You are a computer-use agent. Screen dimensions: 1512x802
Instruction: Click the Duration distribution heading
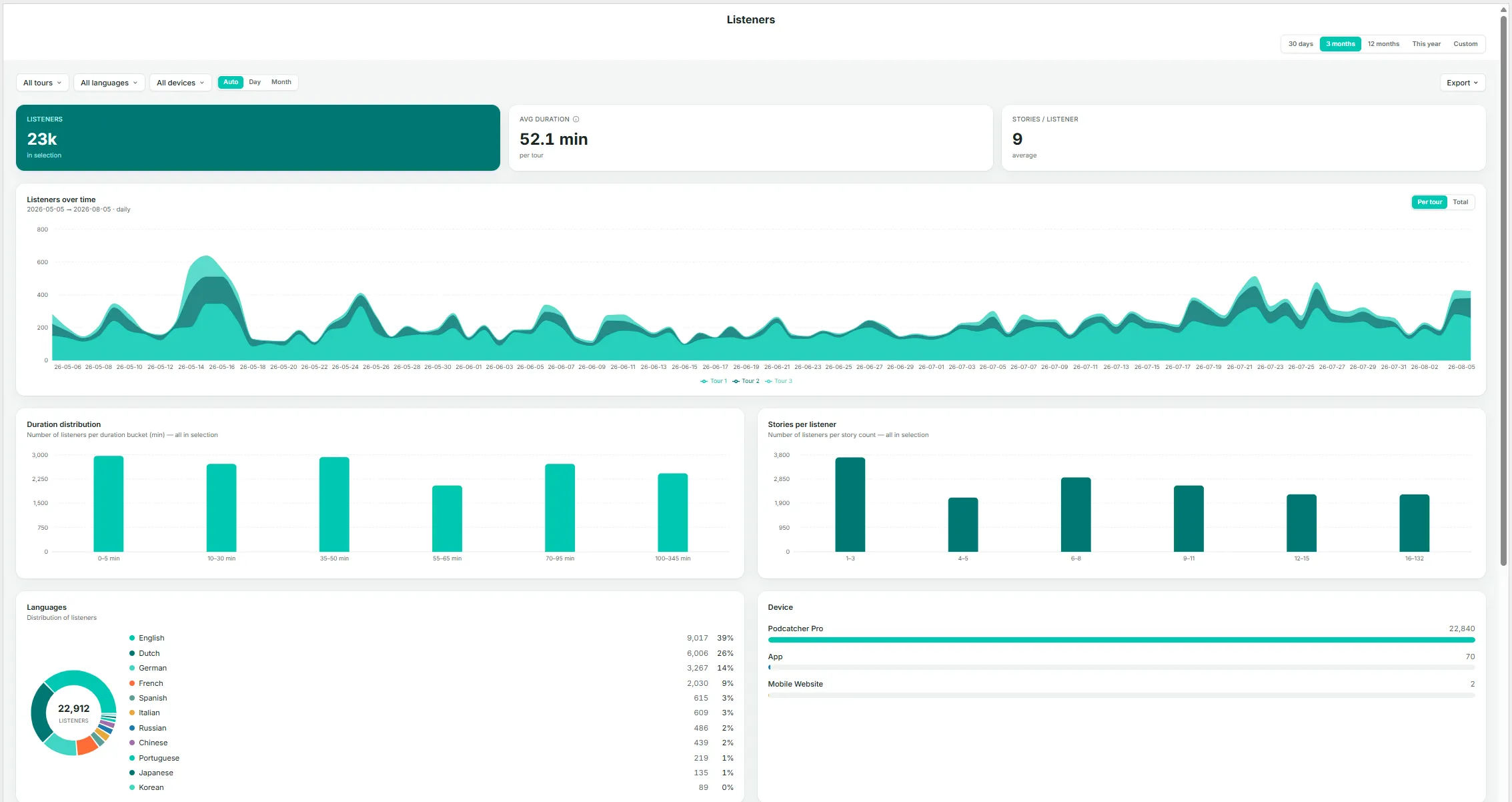64,424
